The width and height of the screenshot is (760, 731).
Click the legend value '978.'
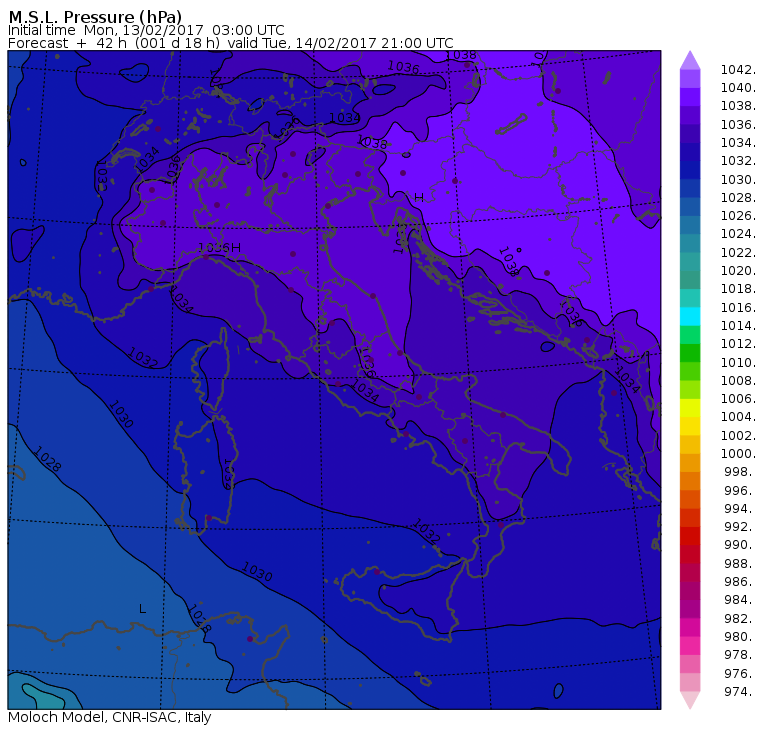[740, 655]
